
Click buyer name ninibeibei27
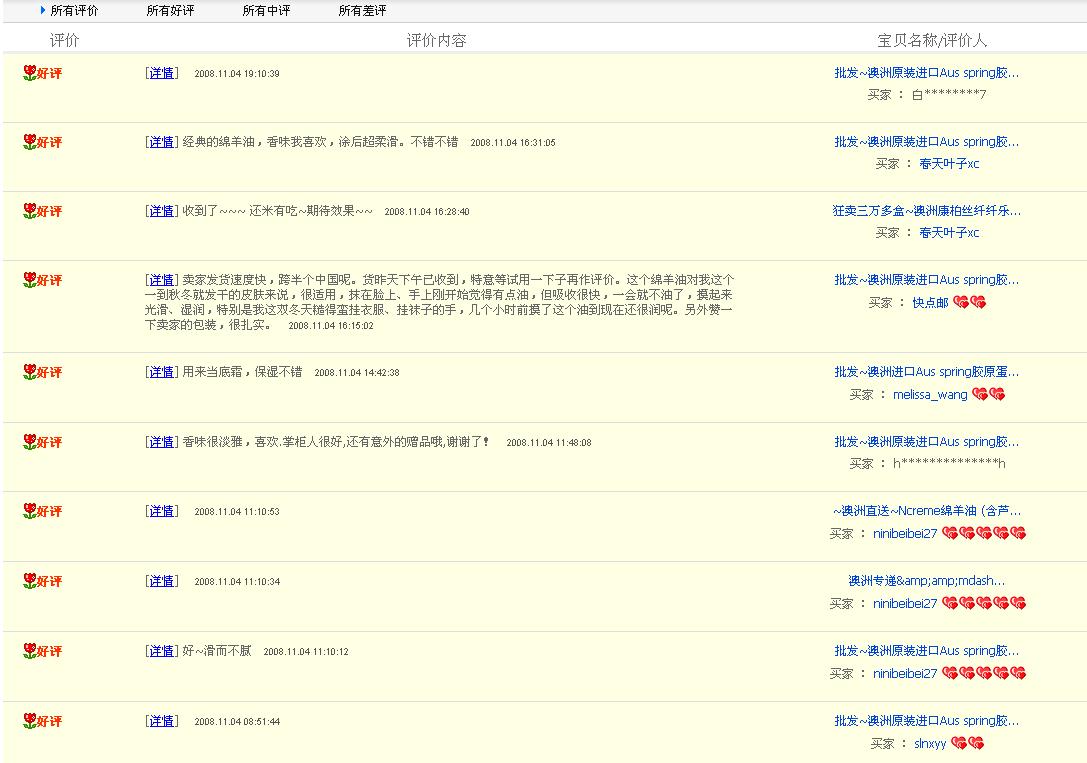pos(906,533)
